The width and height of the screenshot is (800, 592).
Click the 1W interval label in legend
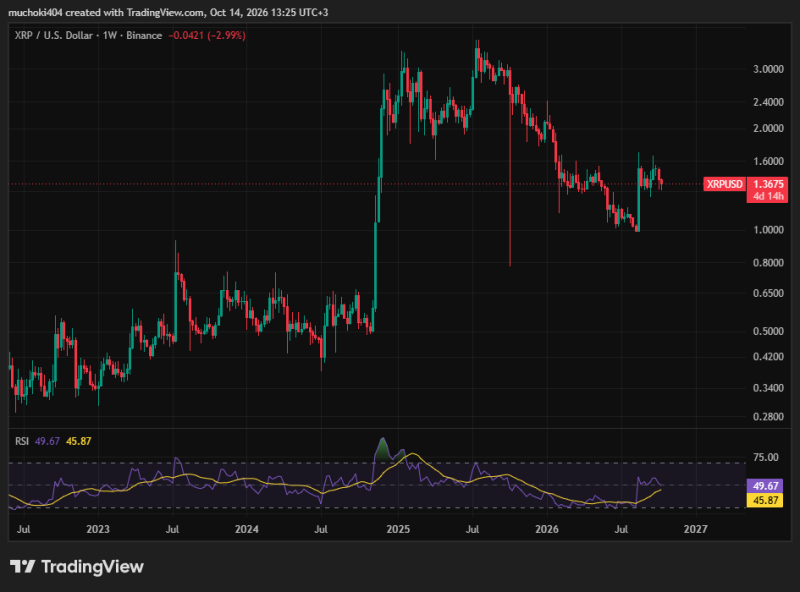tap(110, 36)
